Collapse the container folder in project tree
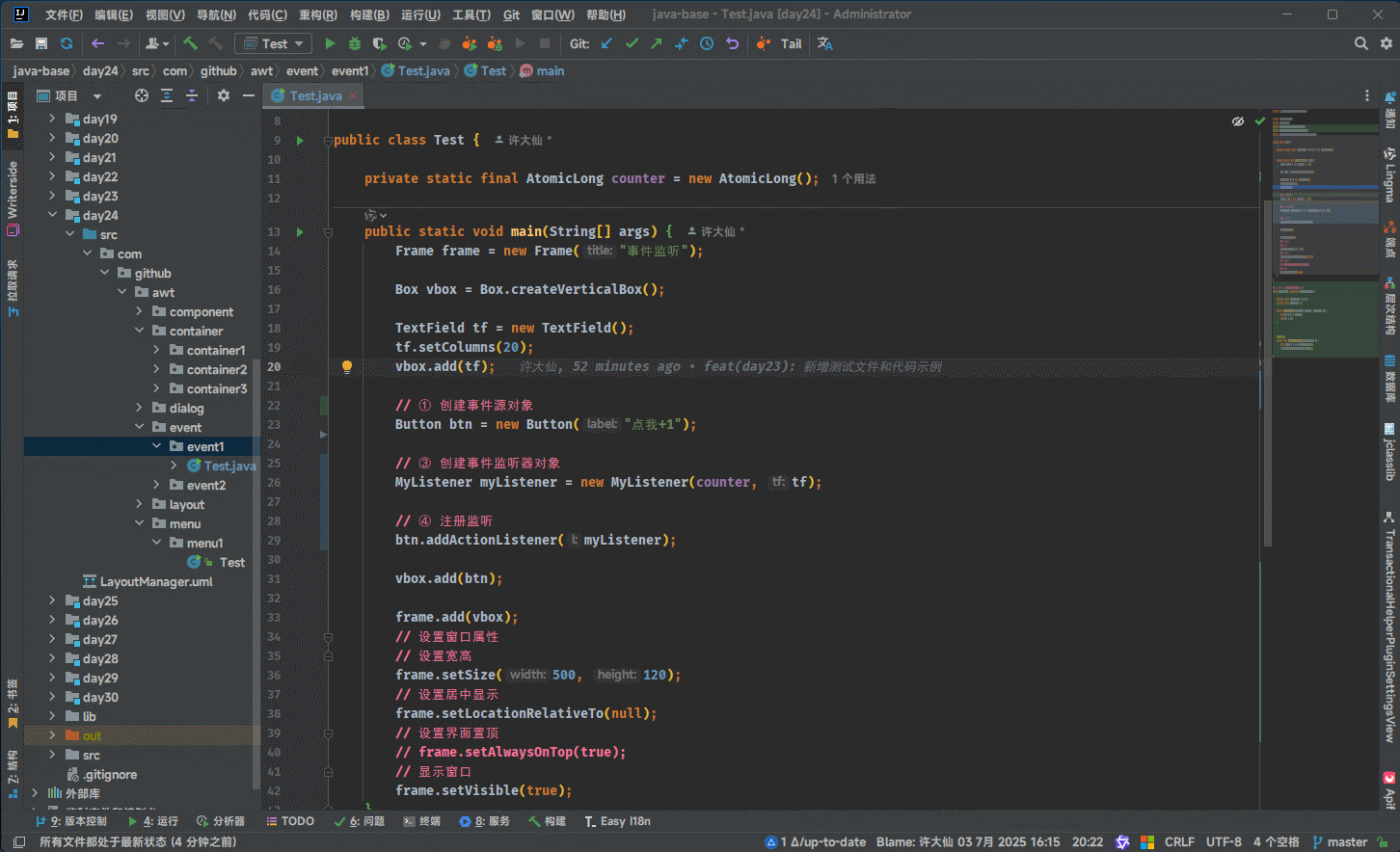The image size is (1400, 852). [x=140, y=331]
